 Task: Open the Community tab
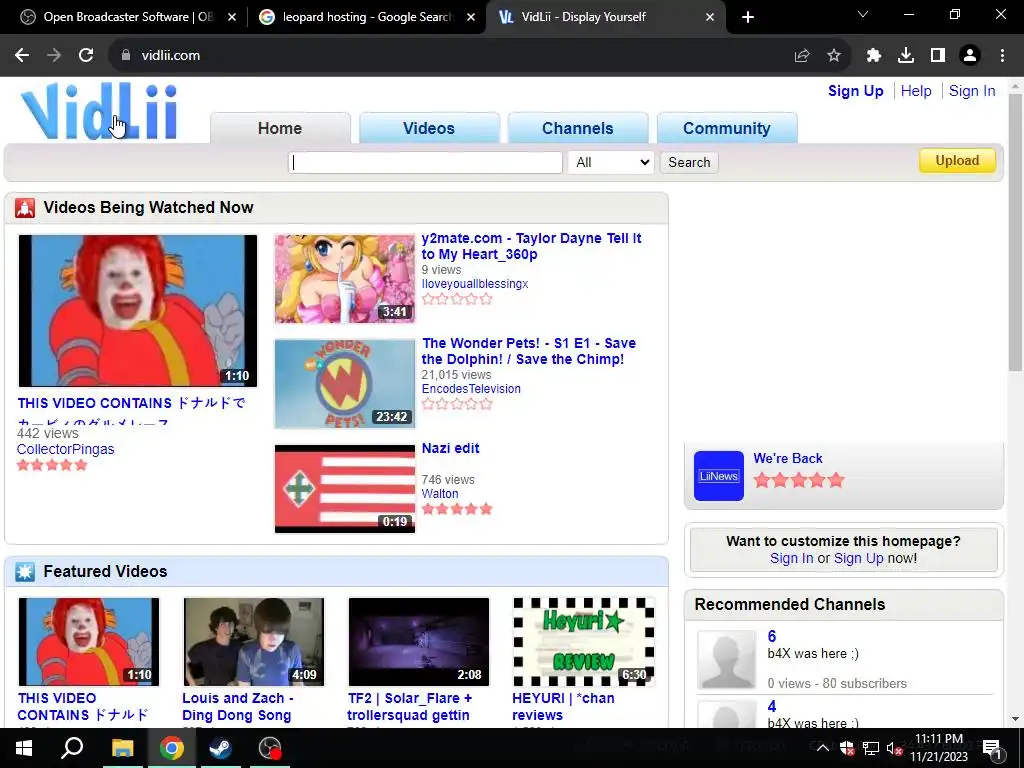727,128
